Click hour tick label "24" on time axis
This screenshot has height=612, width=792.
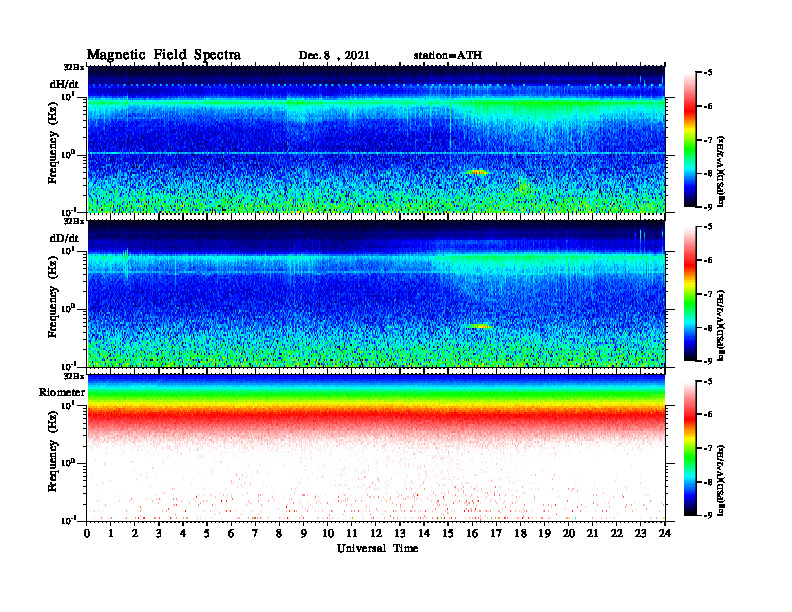point(665,533)
